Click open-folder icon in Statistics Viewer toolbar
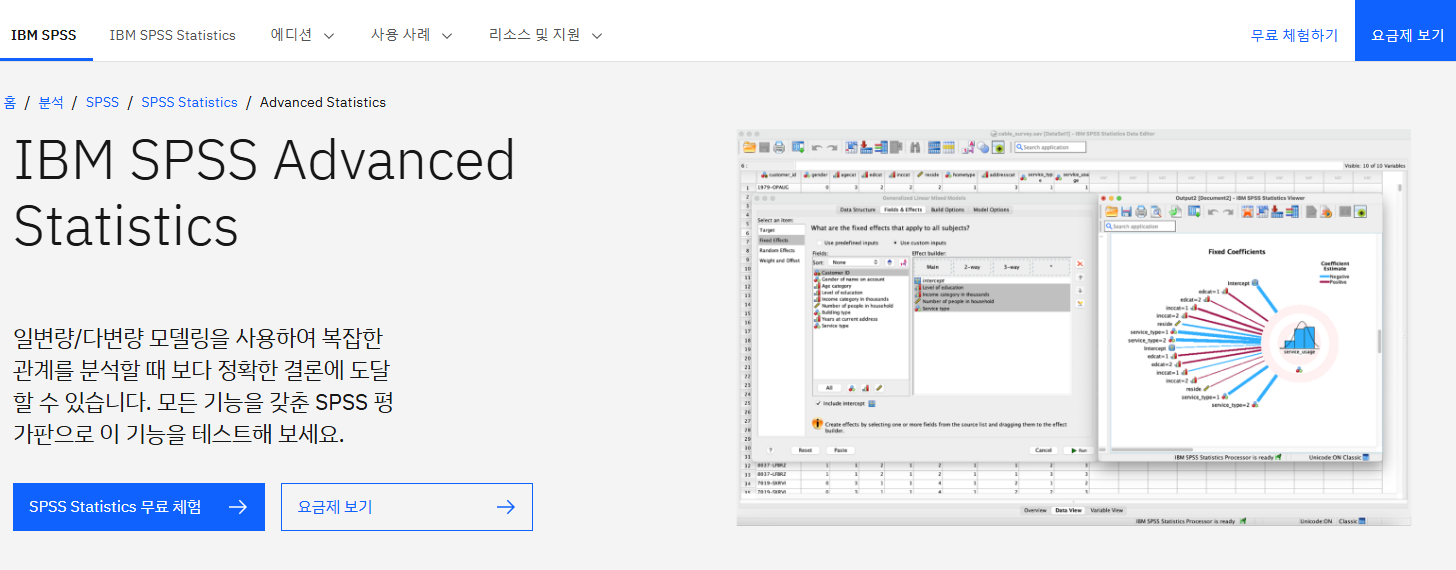 [1111, 212]
